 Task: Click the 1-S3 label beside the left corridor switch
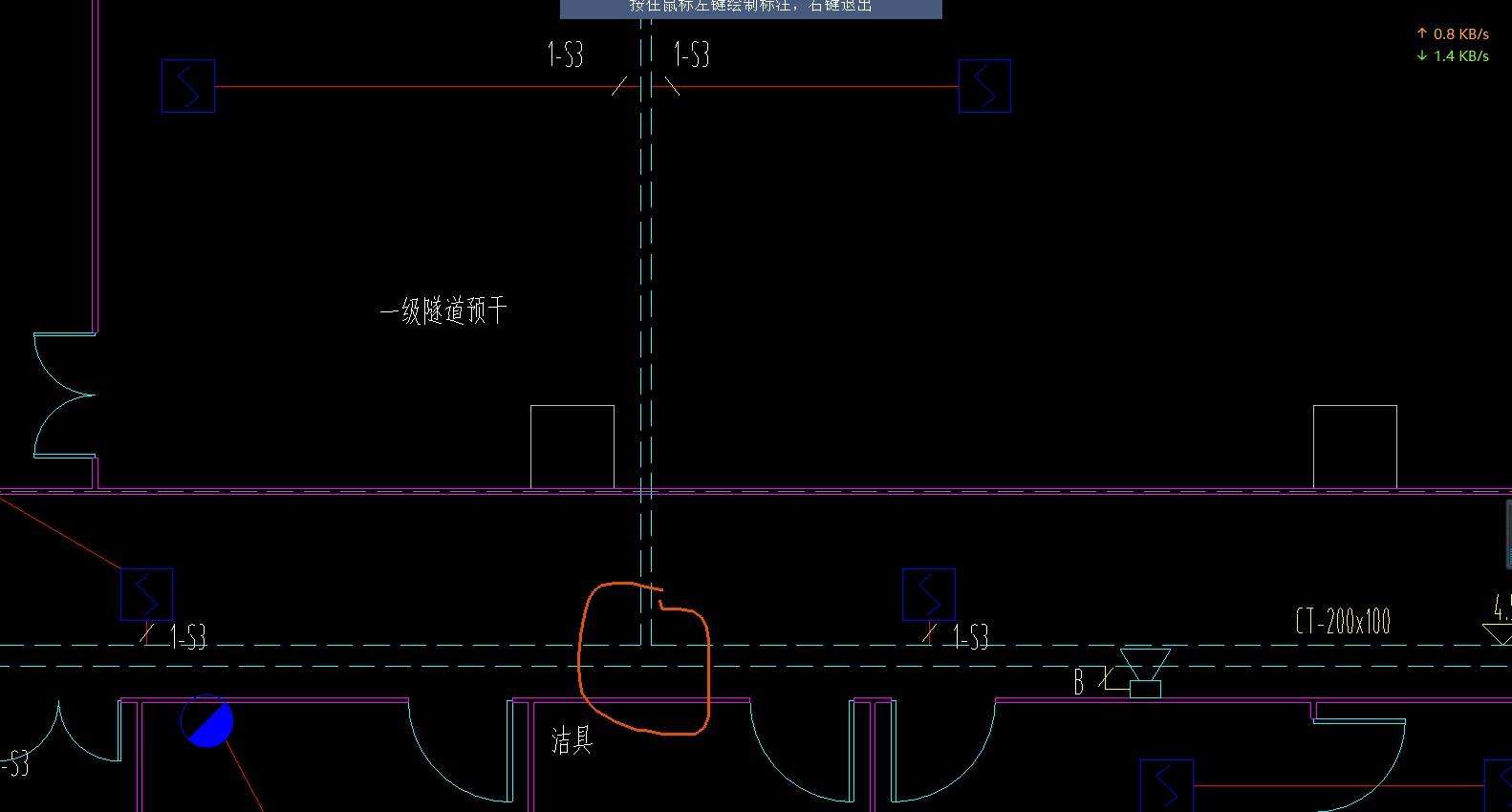188,636
